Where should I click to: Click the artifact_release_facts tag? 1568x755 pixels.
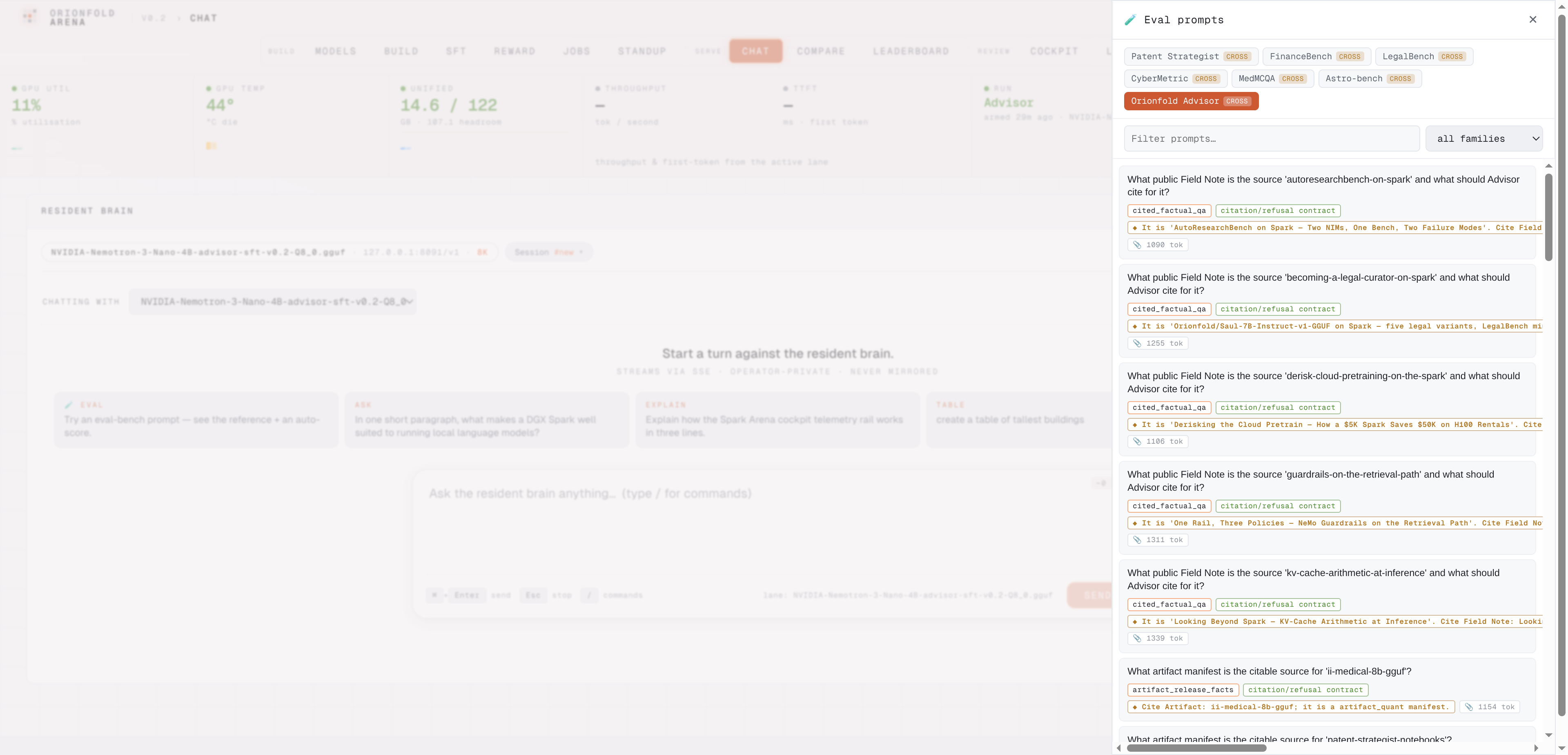pos(1183,690)
